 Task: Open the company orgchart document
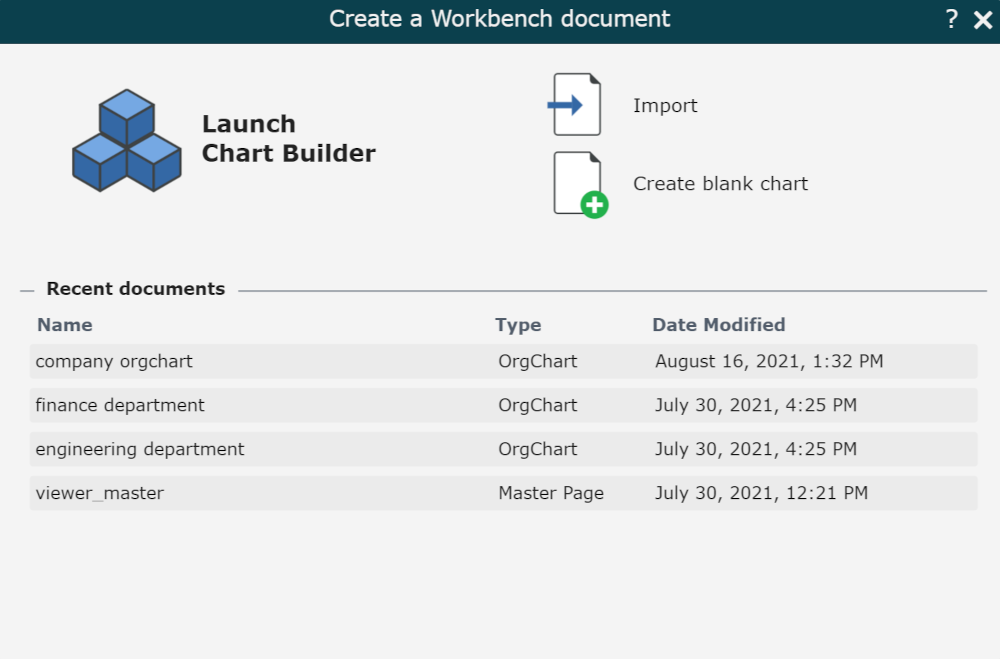[114, 362]
